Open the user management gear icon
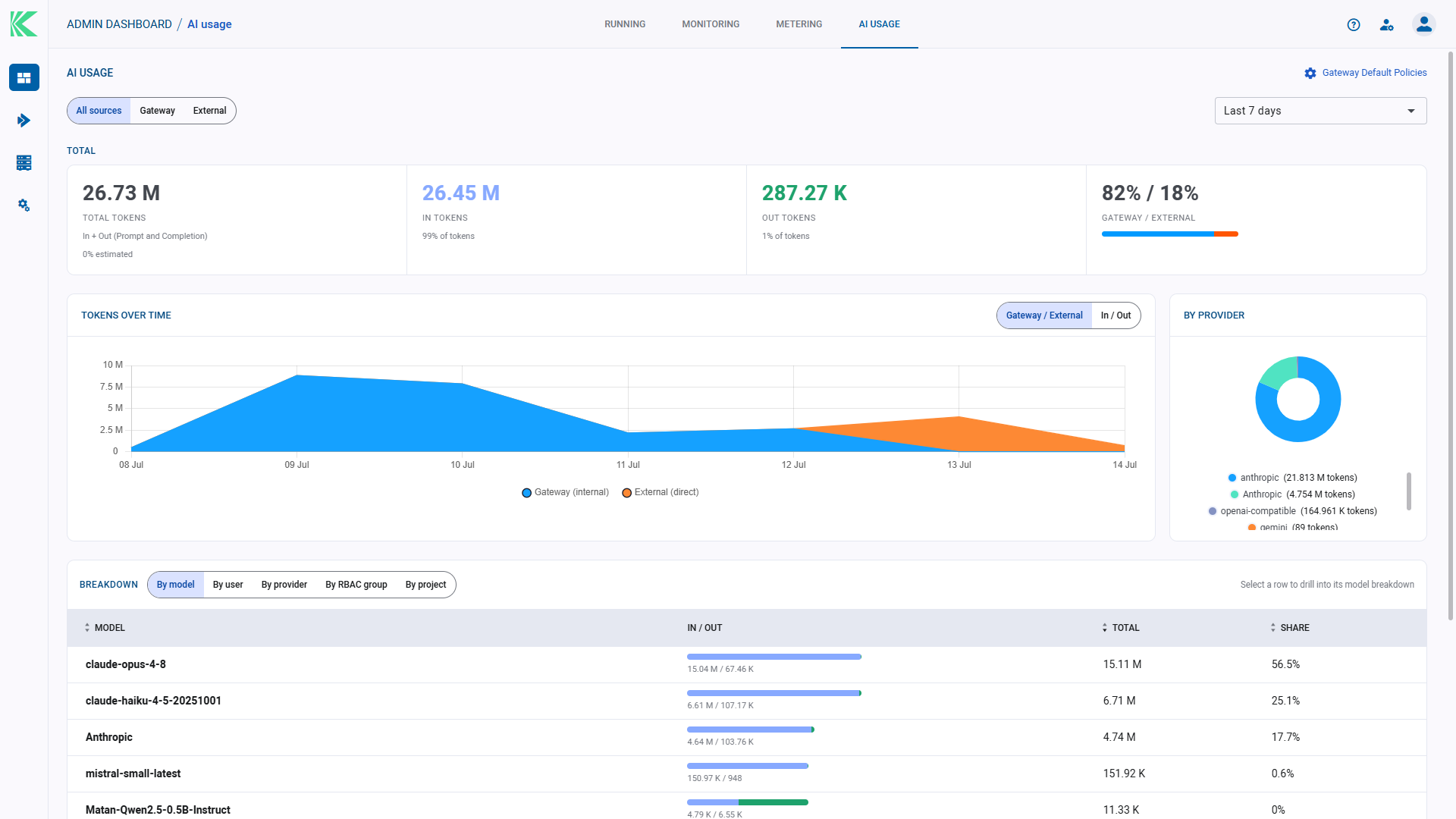Screen dimensions: 1456x819 click(1387, 24)
